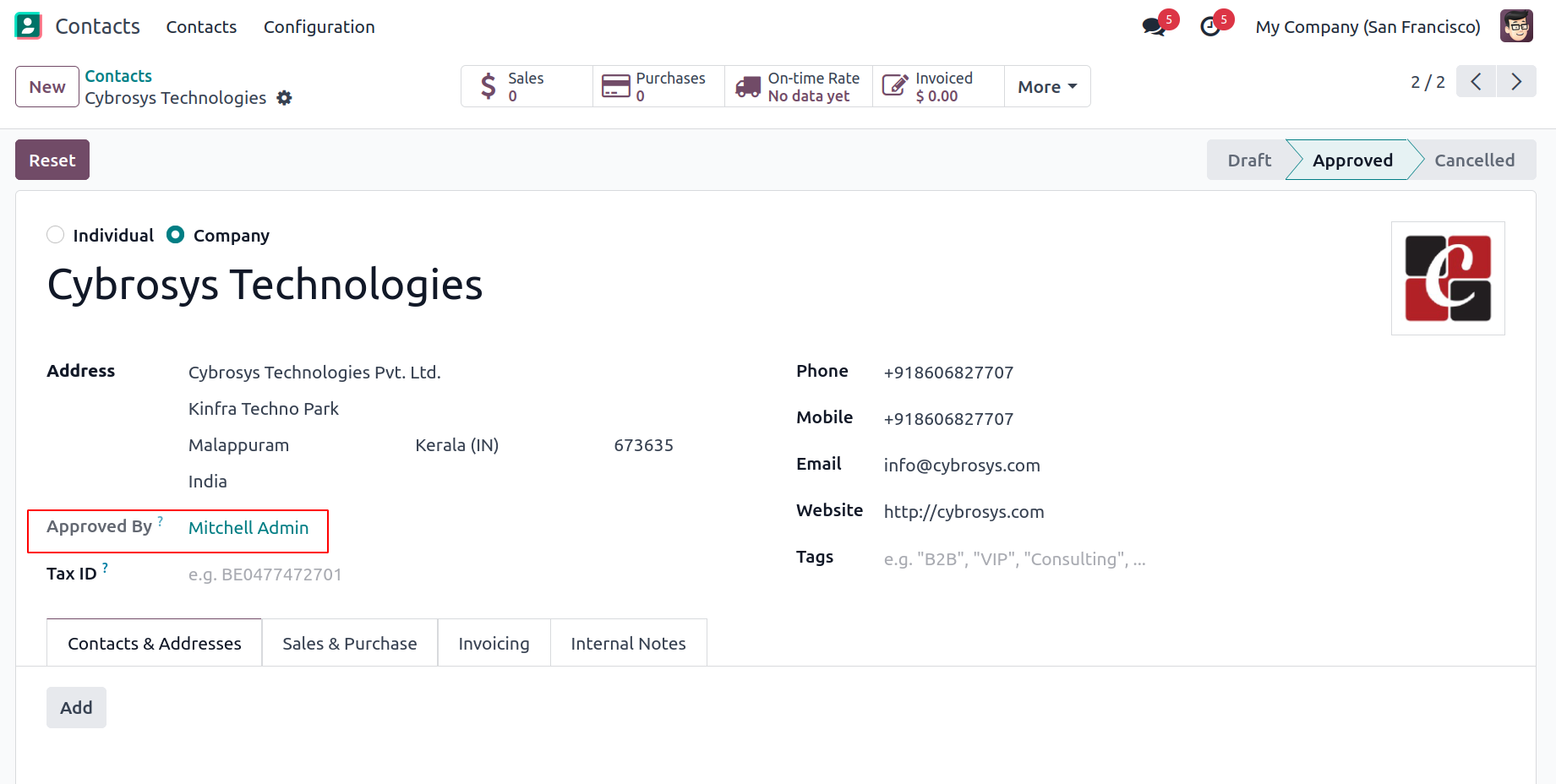The height and width of the screenshot is (784, 1556).
Task: Click the record pager 2 / 2
Action: click(x=1428, y=82)
